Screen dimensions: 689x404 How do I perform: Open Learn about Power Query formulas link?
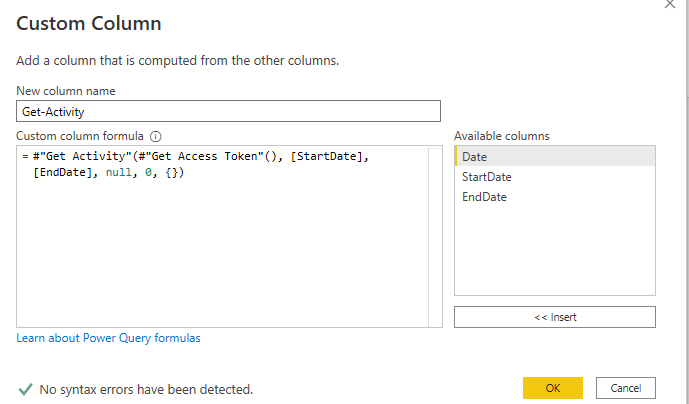[108, 338]
